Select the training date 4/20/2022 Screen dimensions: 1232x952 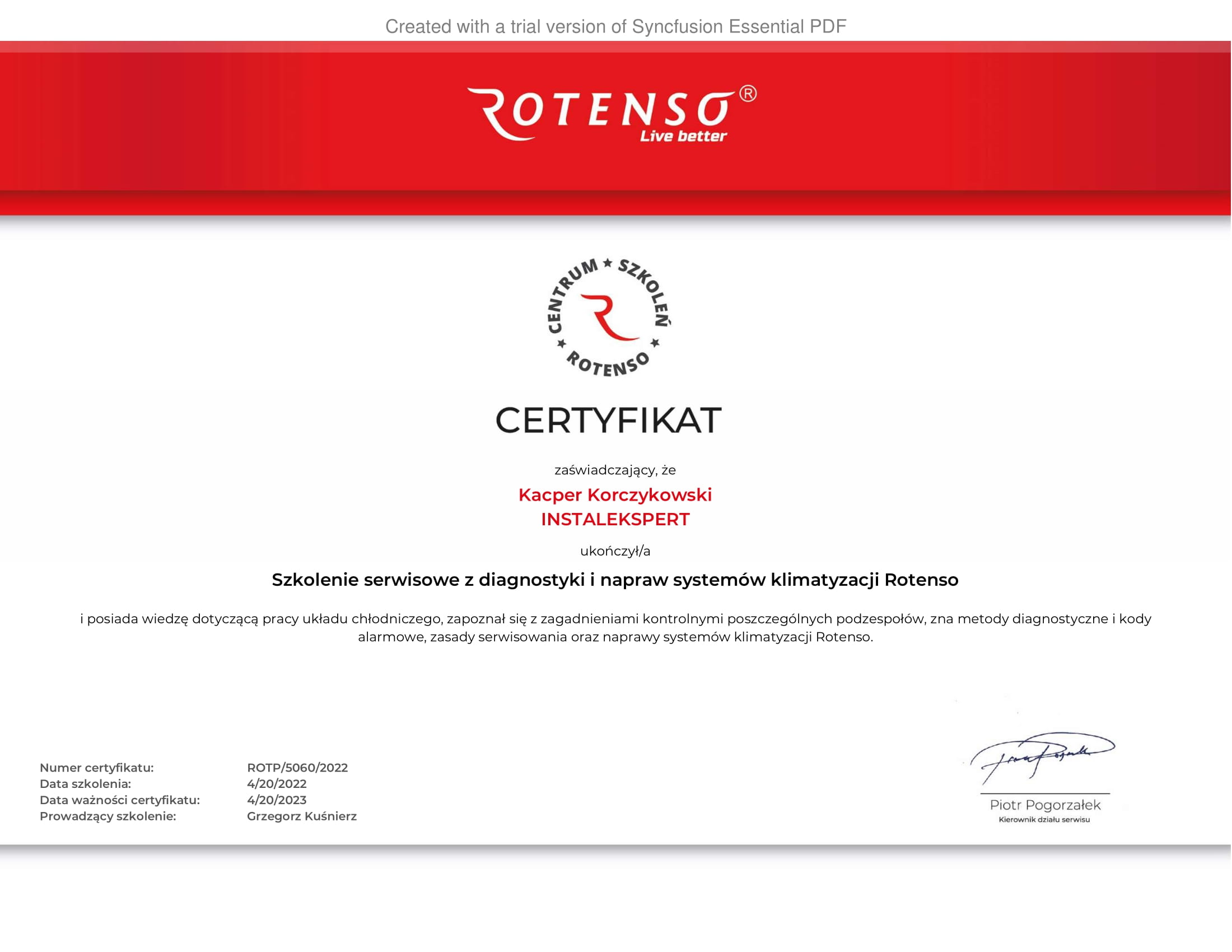(277, 784)
